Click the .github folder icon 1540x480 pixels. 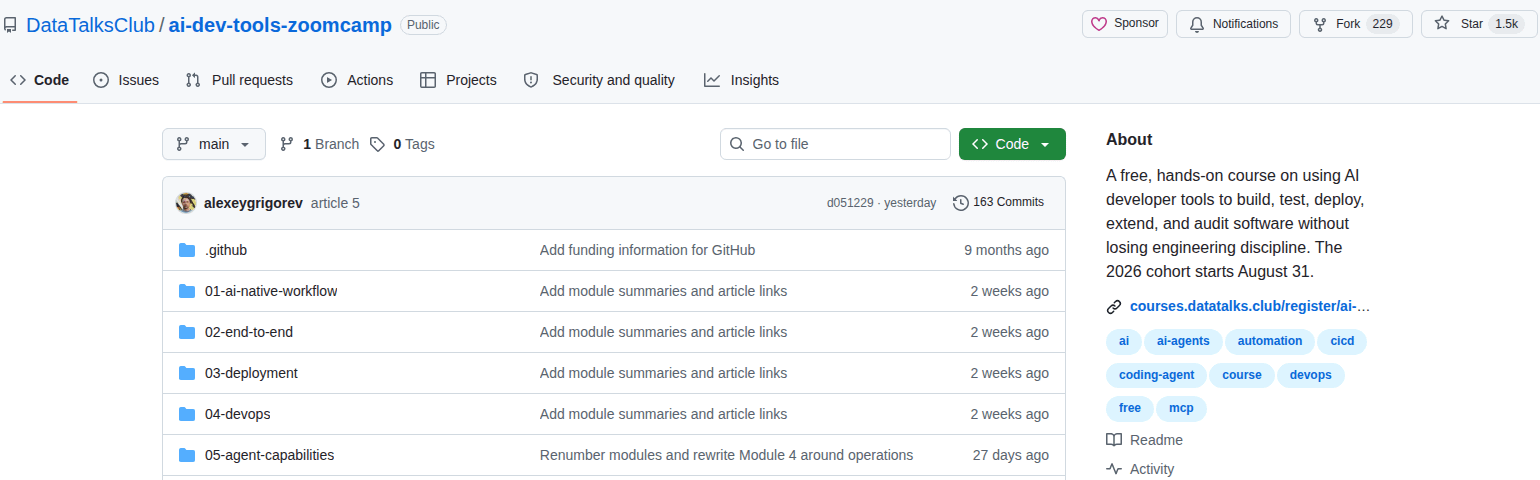(187, 250)
